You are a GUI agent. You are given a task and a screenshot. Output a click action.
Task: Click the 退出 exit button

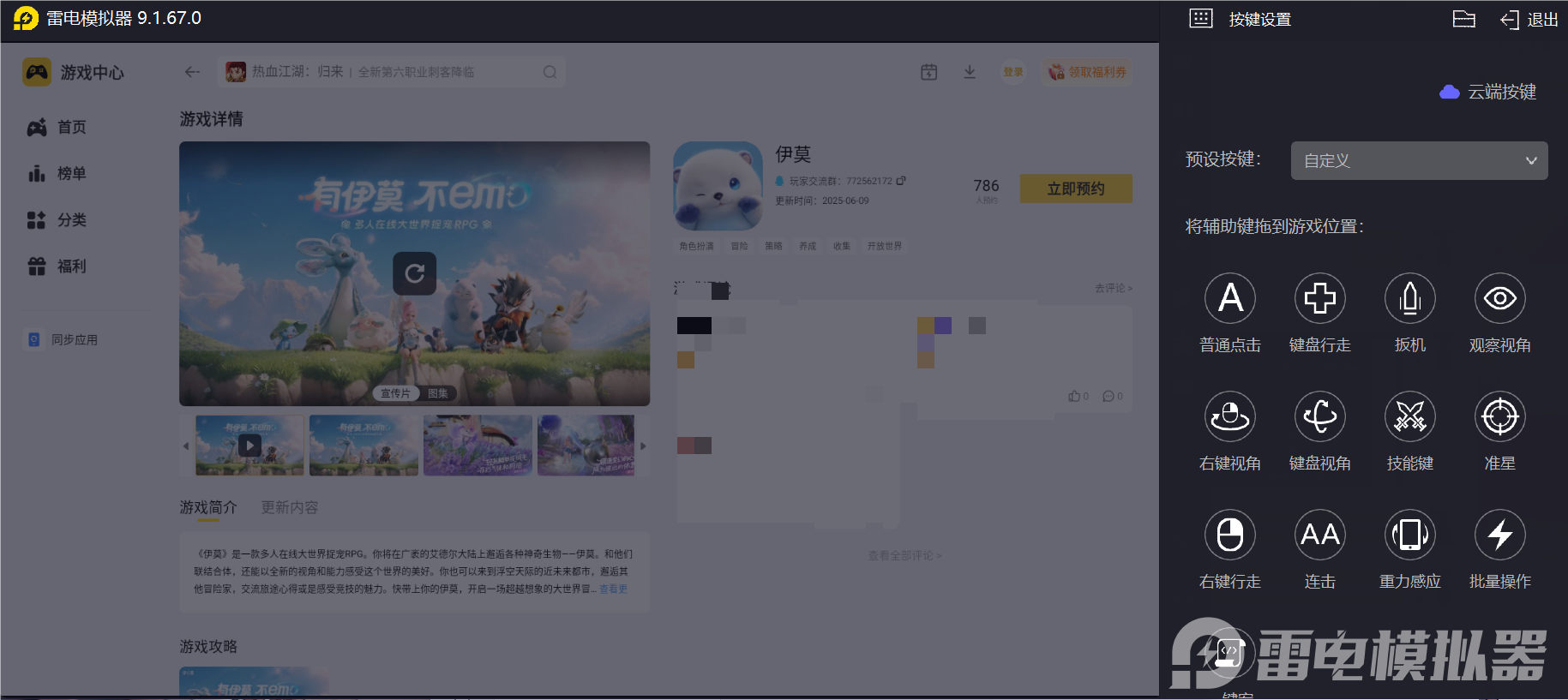(x=1530, y=19)
